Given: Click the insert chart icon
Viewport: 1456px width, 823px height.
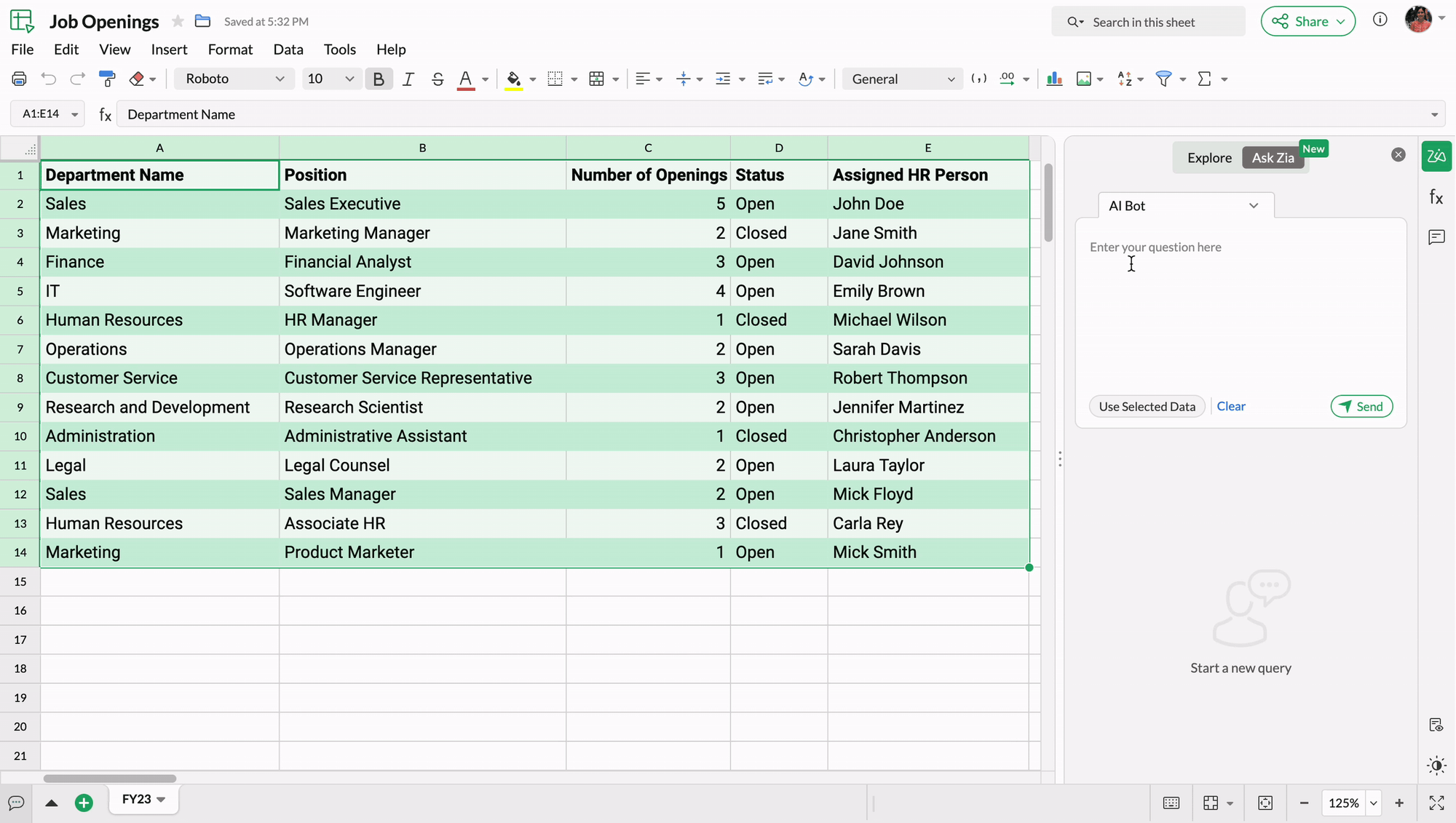Looking at the screenshot, I should coord(1054,79).
